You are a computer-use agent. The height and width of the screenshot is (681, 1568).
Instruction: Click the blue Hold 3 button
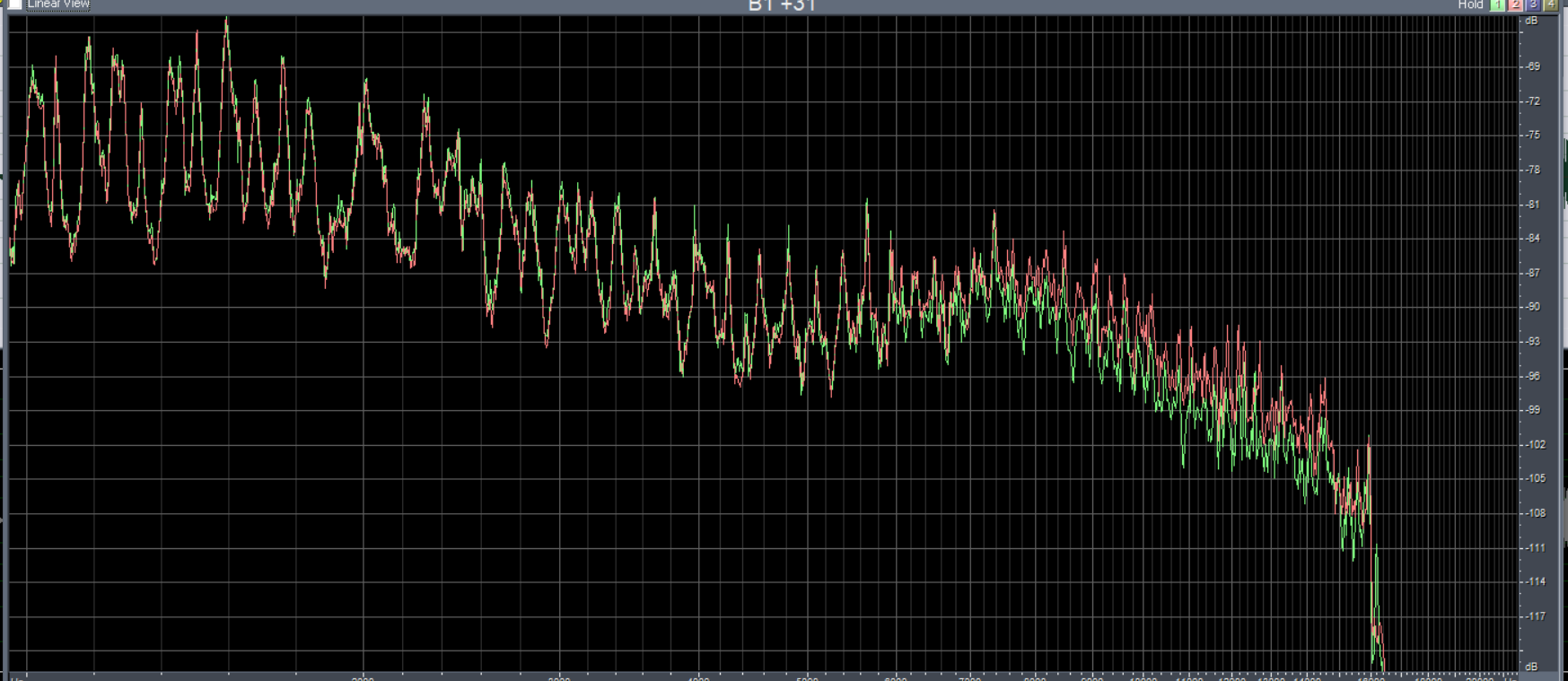[1533, 4]
